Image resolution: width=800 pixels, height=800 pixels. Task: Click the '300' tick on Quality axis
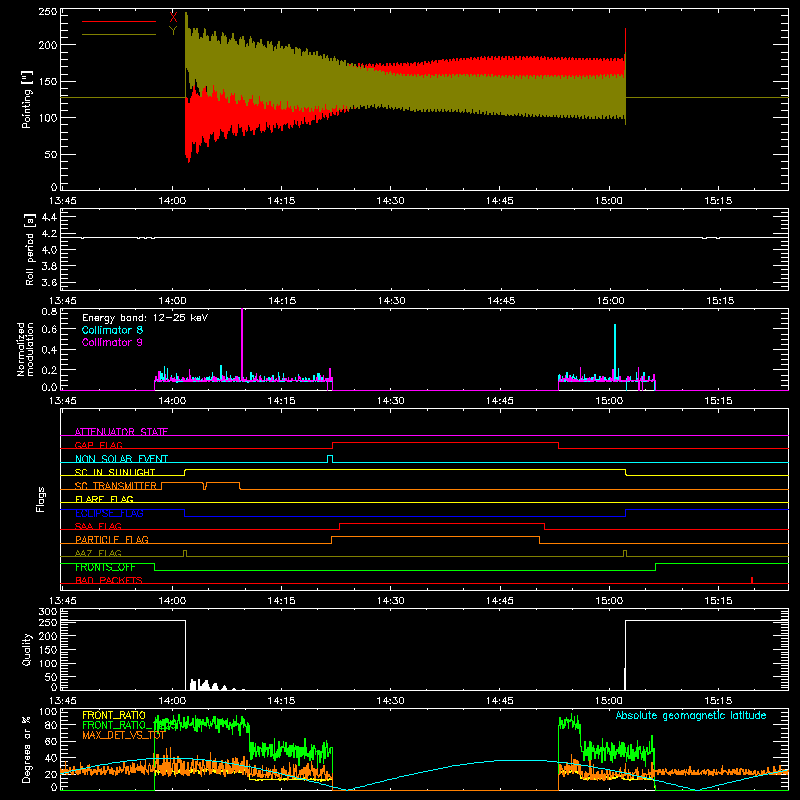47,611
